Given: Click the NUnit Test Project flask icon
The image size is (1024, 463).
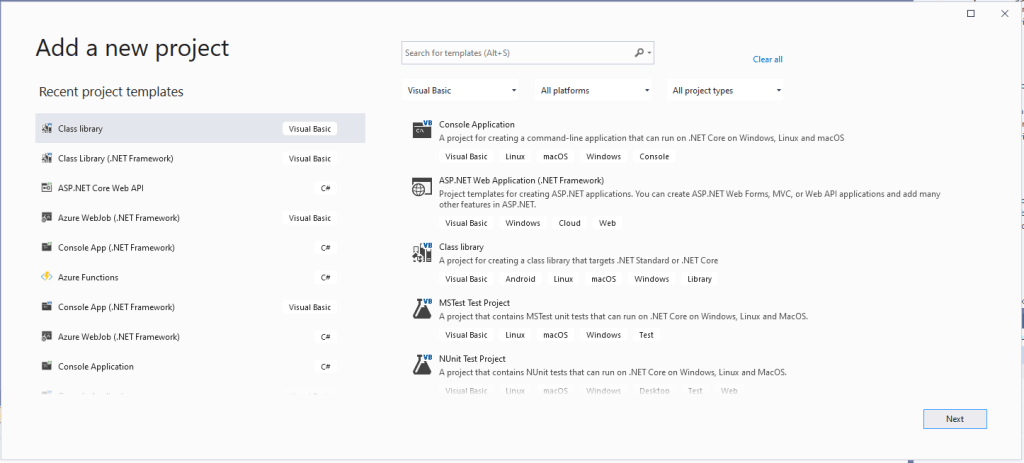Looking at the screenshot, I should 421,365.
